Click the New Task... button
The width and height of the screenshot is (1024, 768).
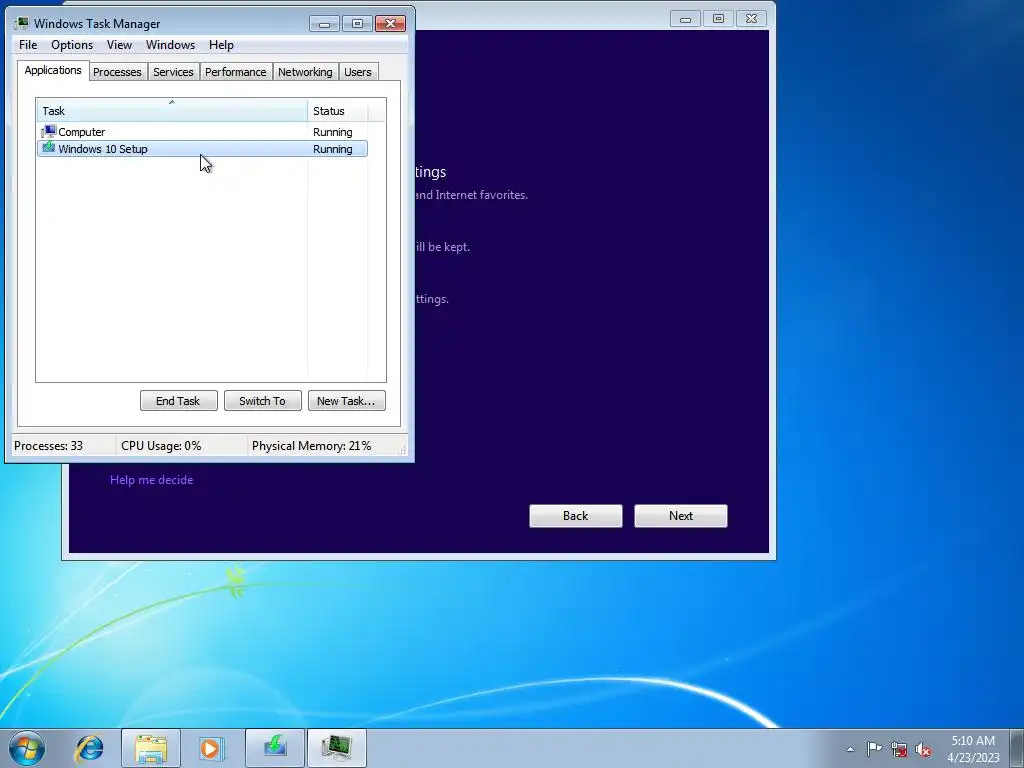346,401
